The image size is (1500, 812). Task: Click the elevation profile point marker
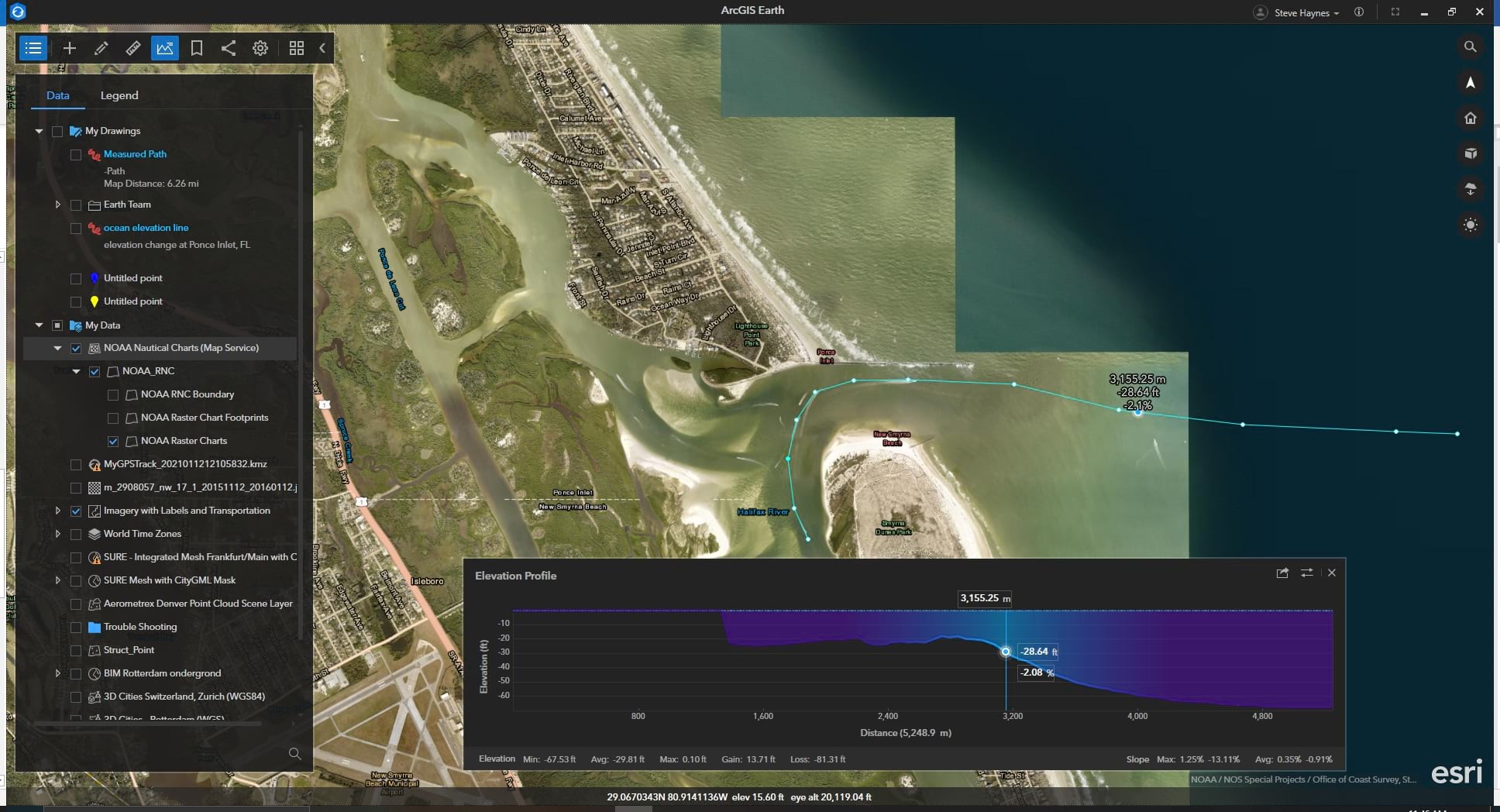1005,652
